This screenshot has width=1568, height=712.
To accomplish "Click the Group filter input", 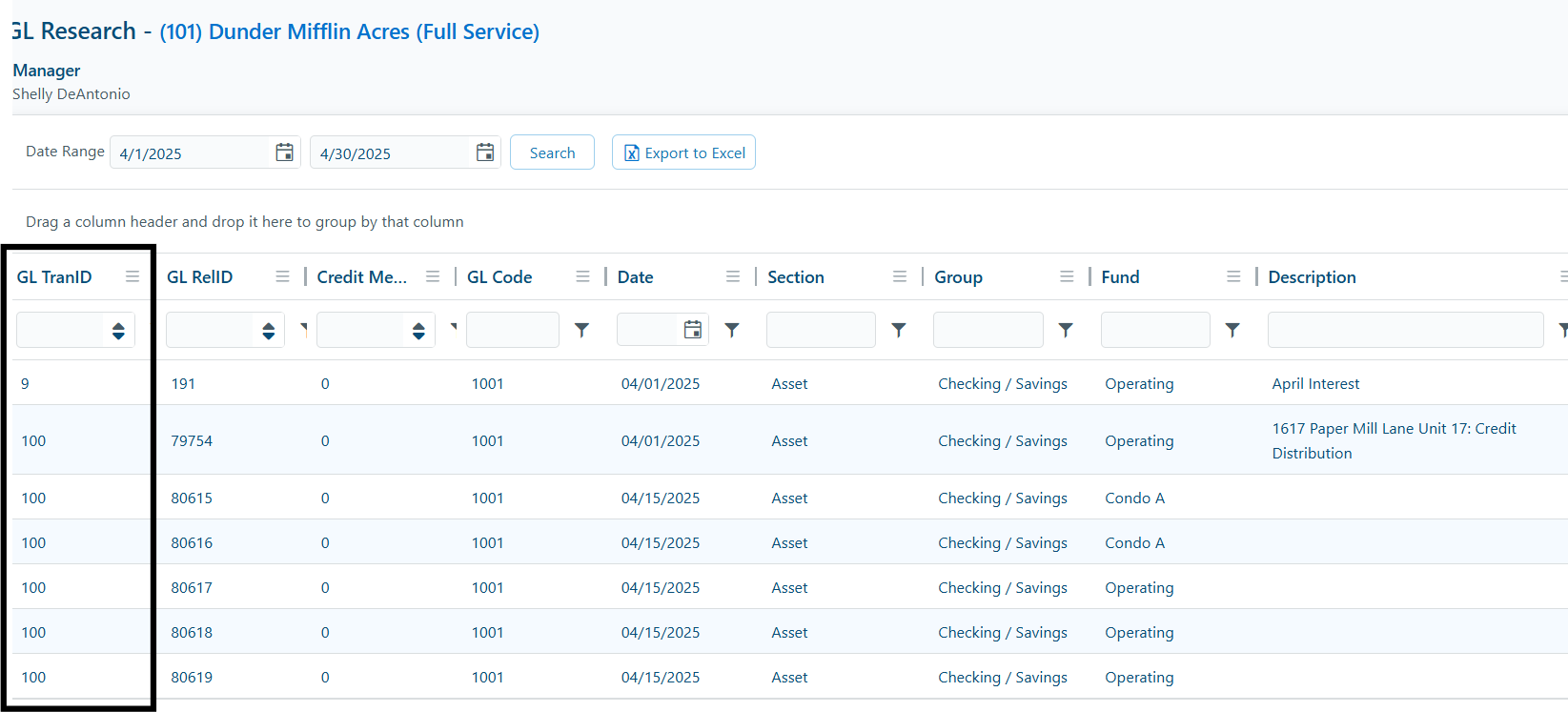I will (x=988, y=330).
